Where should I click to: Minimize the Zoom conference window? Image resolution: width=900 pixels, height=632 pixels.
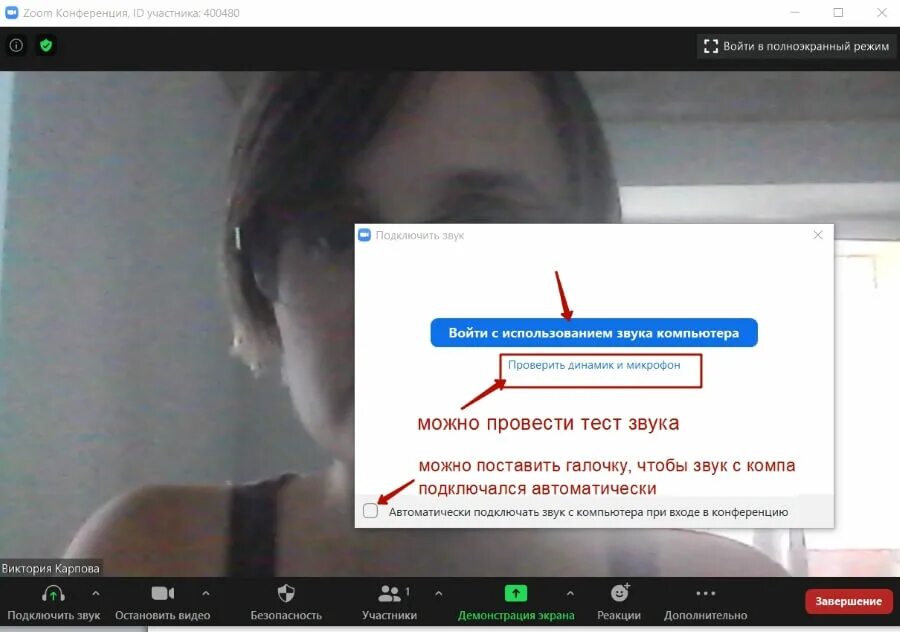(795, 12)
